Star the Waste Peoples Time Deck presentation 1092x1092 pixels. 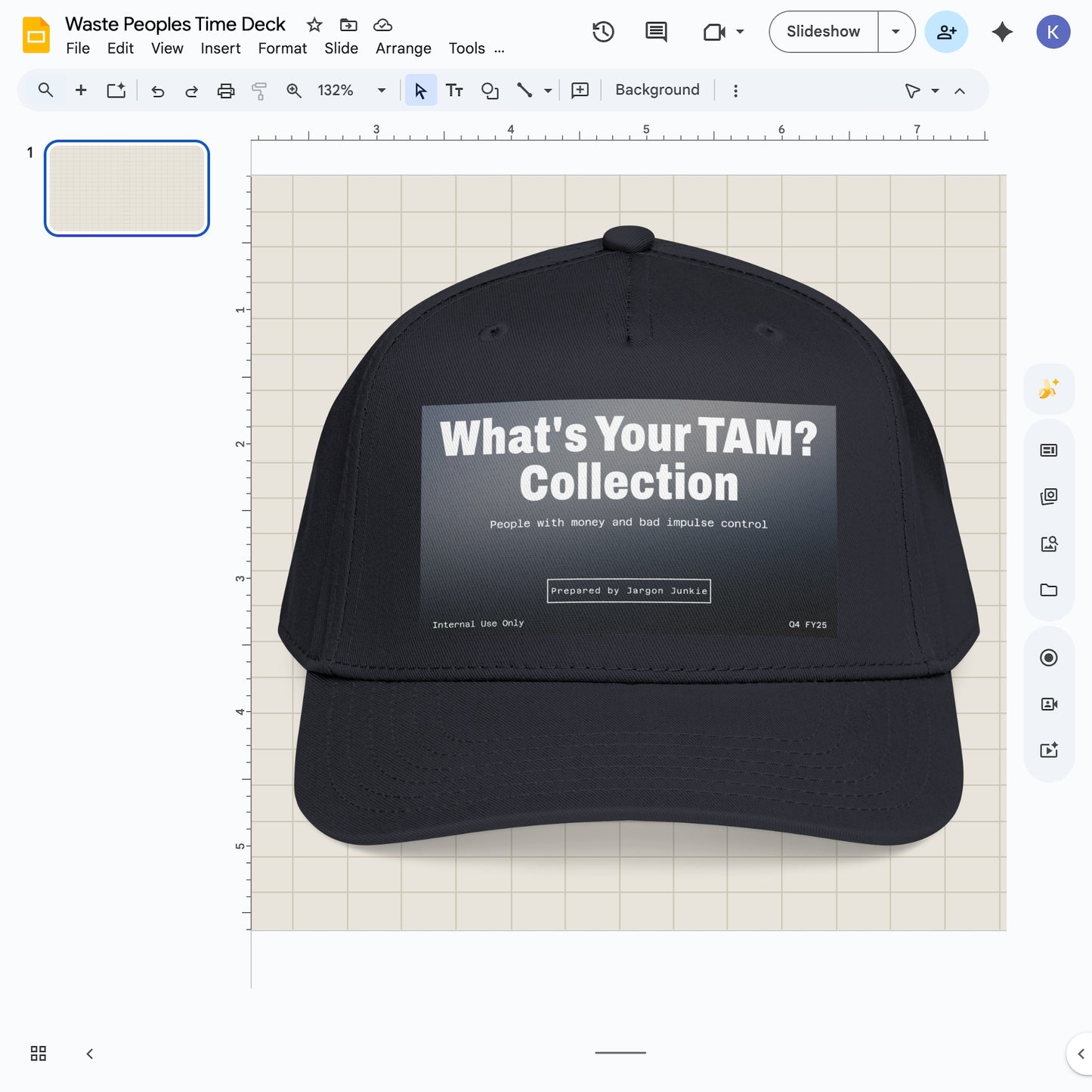[x=314, y=24]
